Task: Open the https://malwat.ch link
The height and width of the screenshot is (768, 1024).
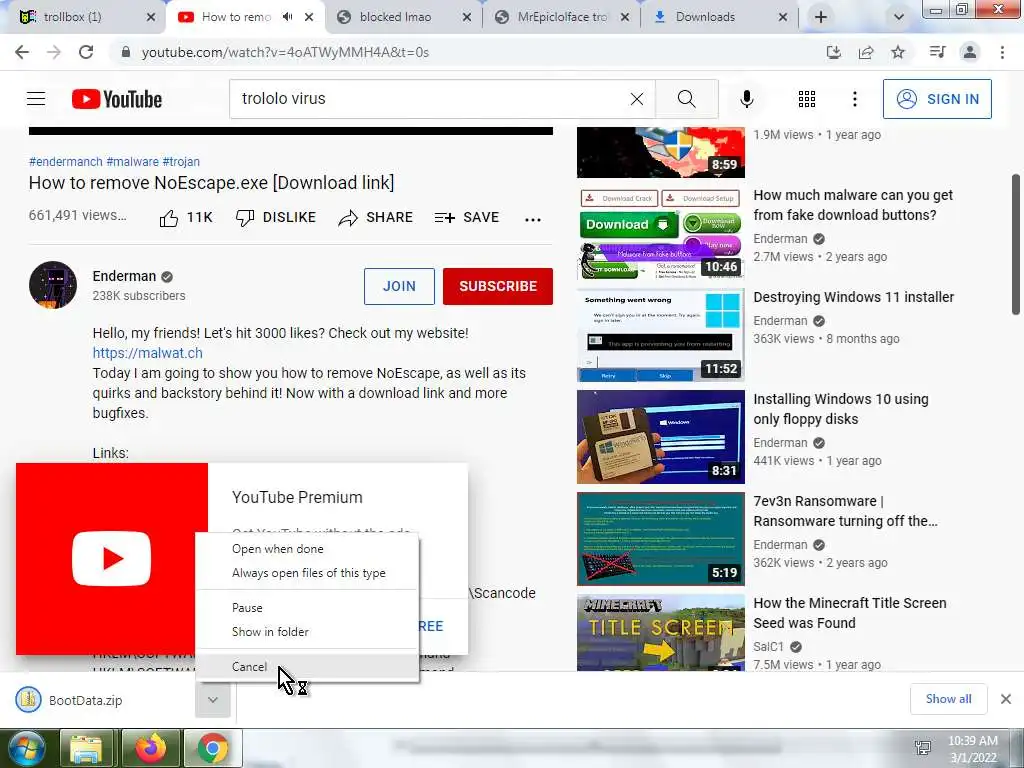Action: [x=148, y=353]
